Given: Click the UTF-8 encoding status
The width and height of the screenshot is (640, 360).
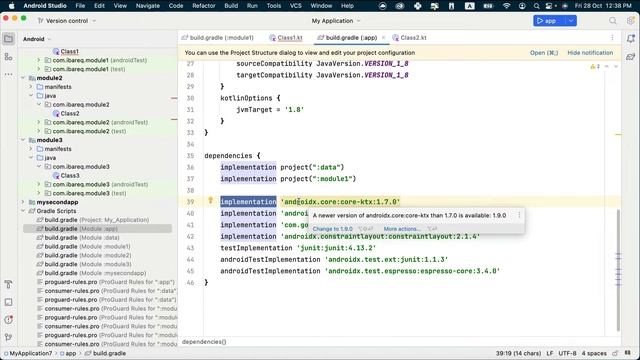Looking at the screenshot, I should click(567, 353).
